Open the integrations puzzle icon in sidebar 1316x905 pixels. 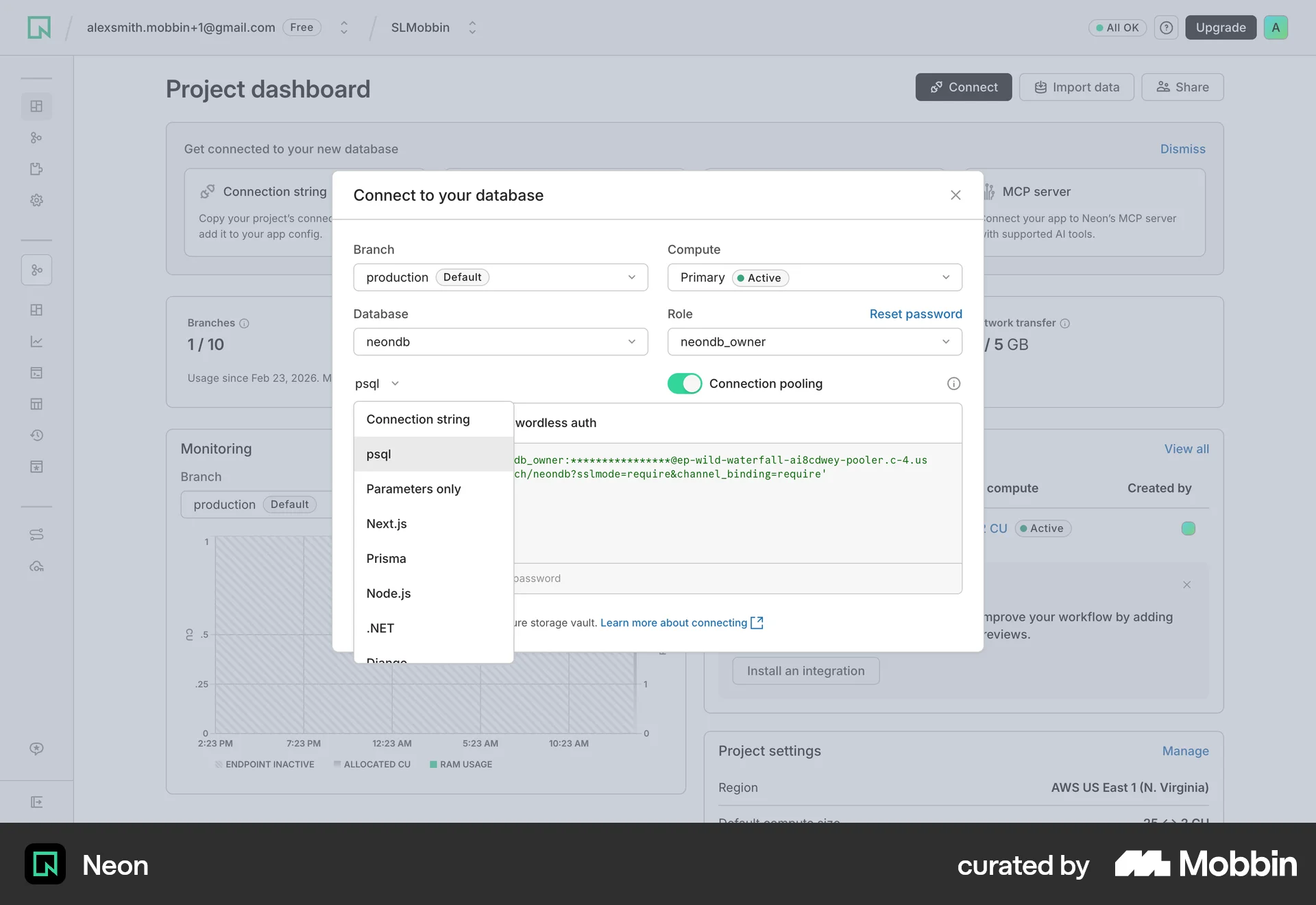[x=36, y=169]
